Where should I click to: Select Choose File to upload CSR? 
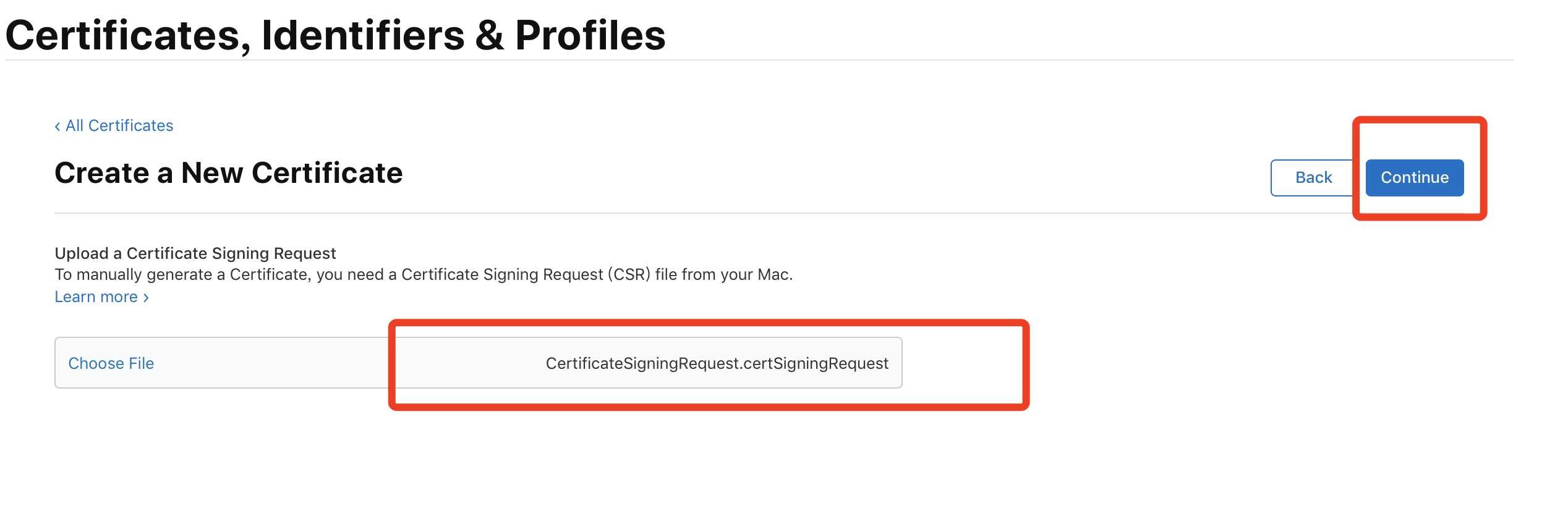pyautogui.click(x=111, y=363)
